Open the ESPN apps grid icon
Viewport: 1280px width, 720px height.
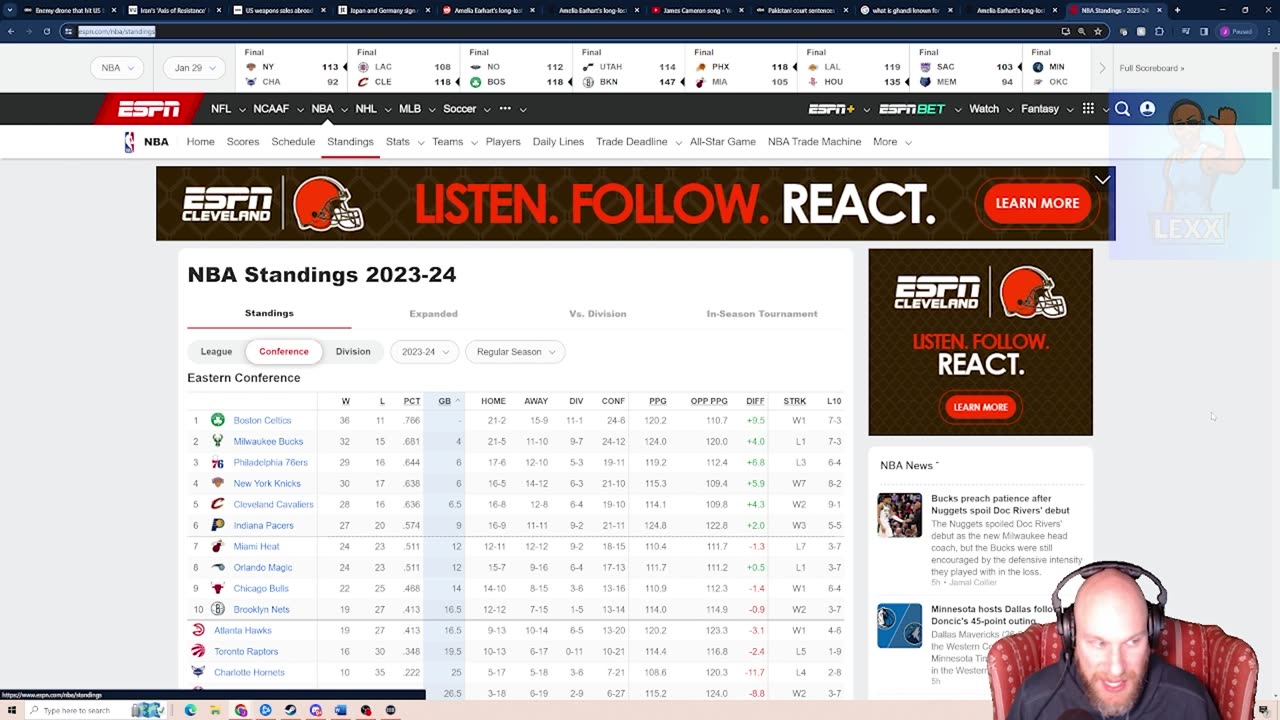(x=1088, y=109)
